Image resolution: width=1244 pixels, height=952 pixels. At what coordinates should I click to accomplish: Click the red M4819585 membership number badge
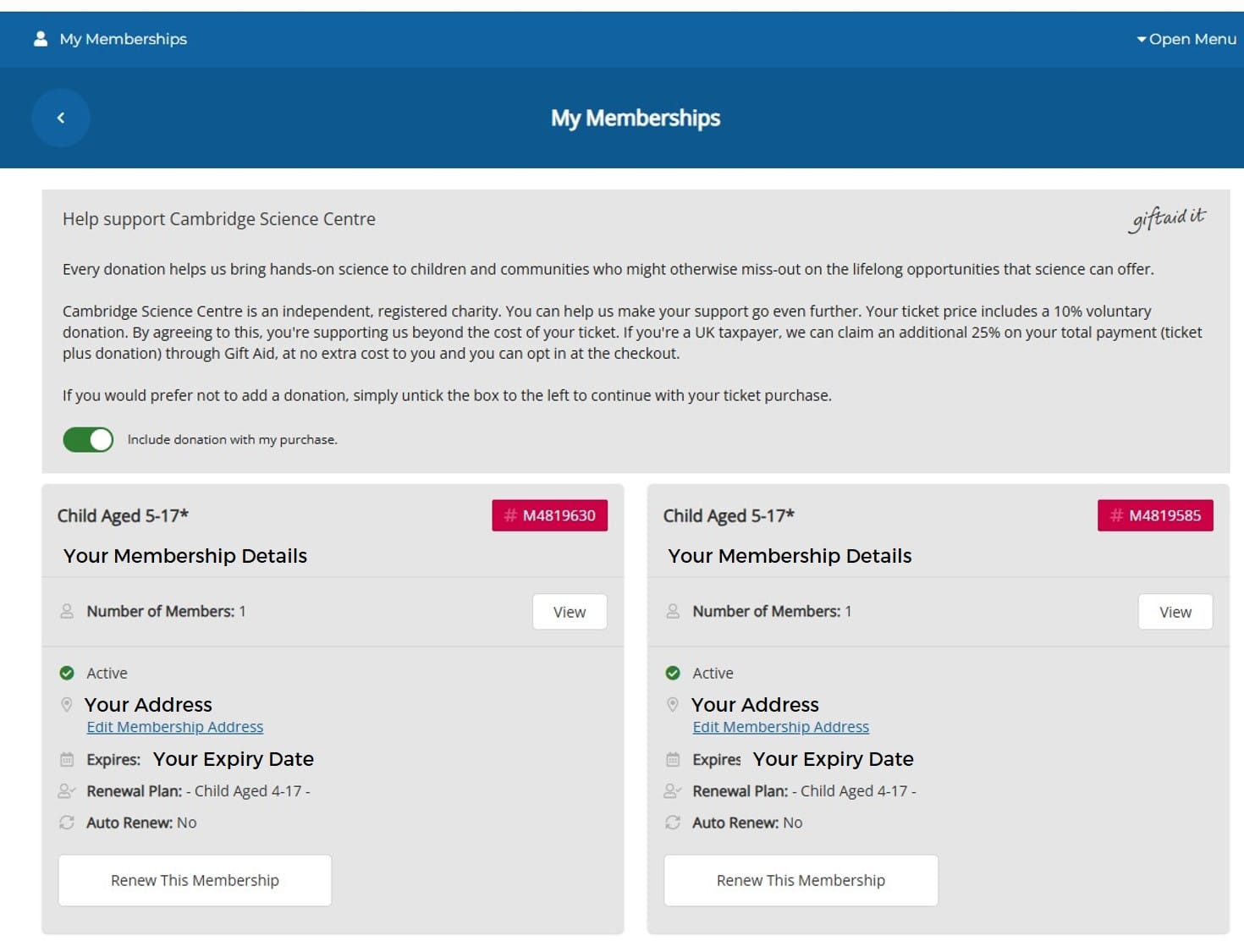point(1155,515)
